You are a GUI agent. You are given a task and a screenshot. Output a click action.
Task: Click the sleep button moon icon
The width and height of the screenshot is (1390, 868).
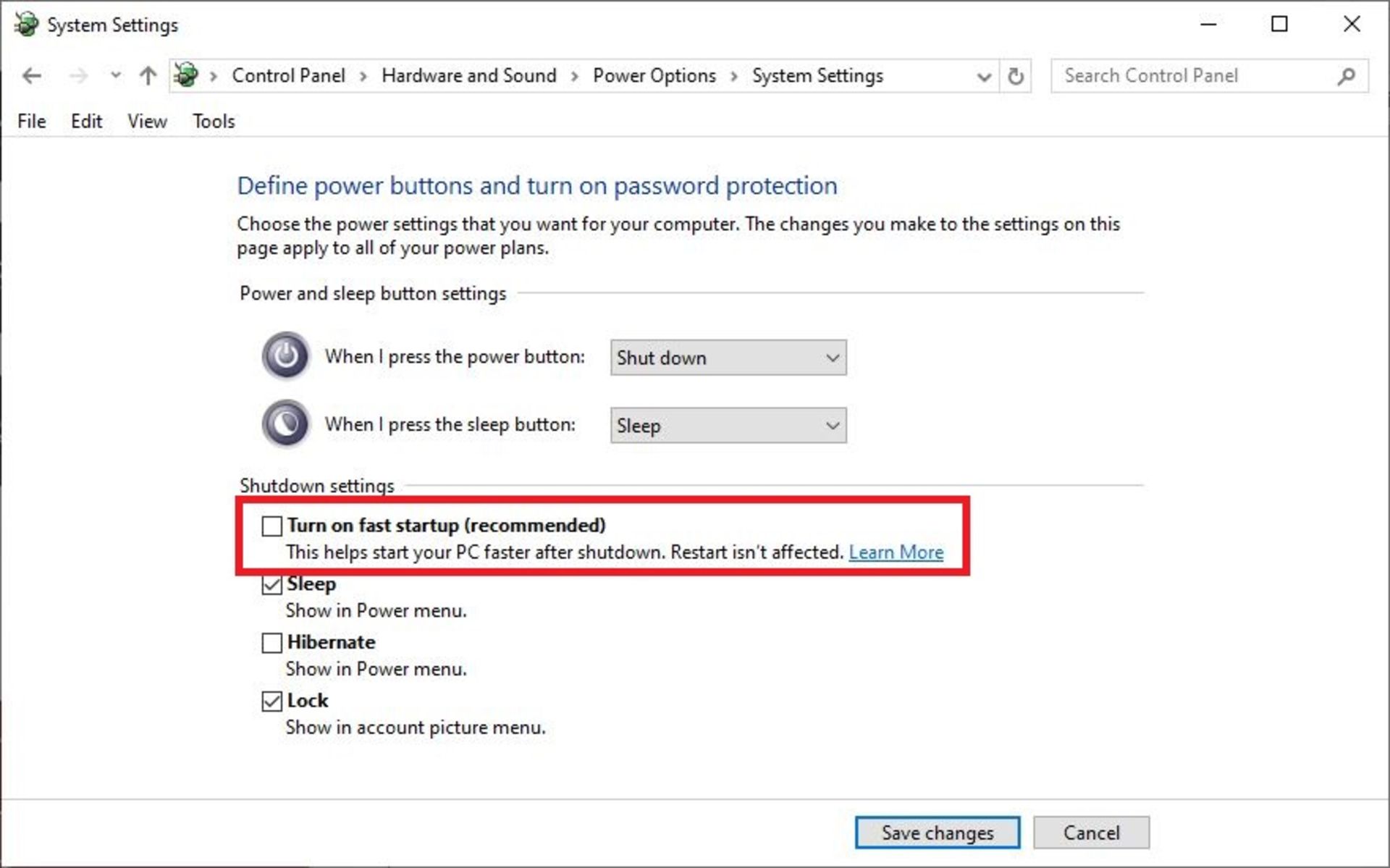click(x=286, y=424)
